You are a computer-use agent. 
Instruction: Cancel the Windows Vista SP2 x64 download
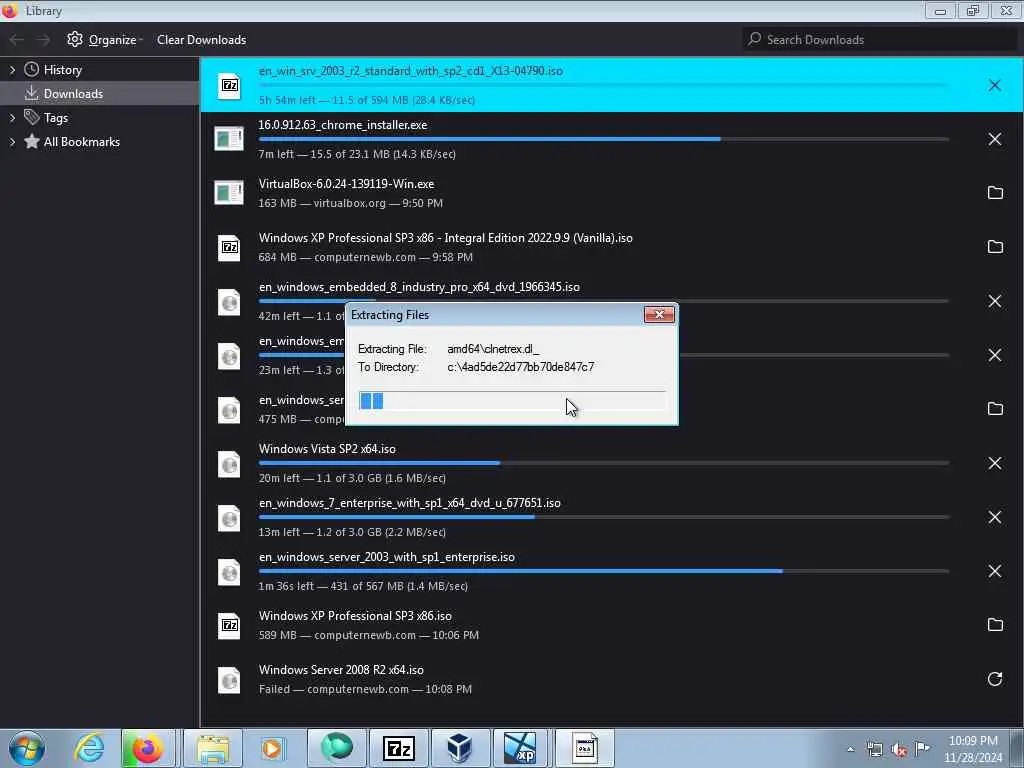pos(994,463)
